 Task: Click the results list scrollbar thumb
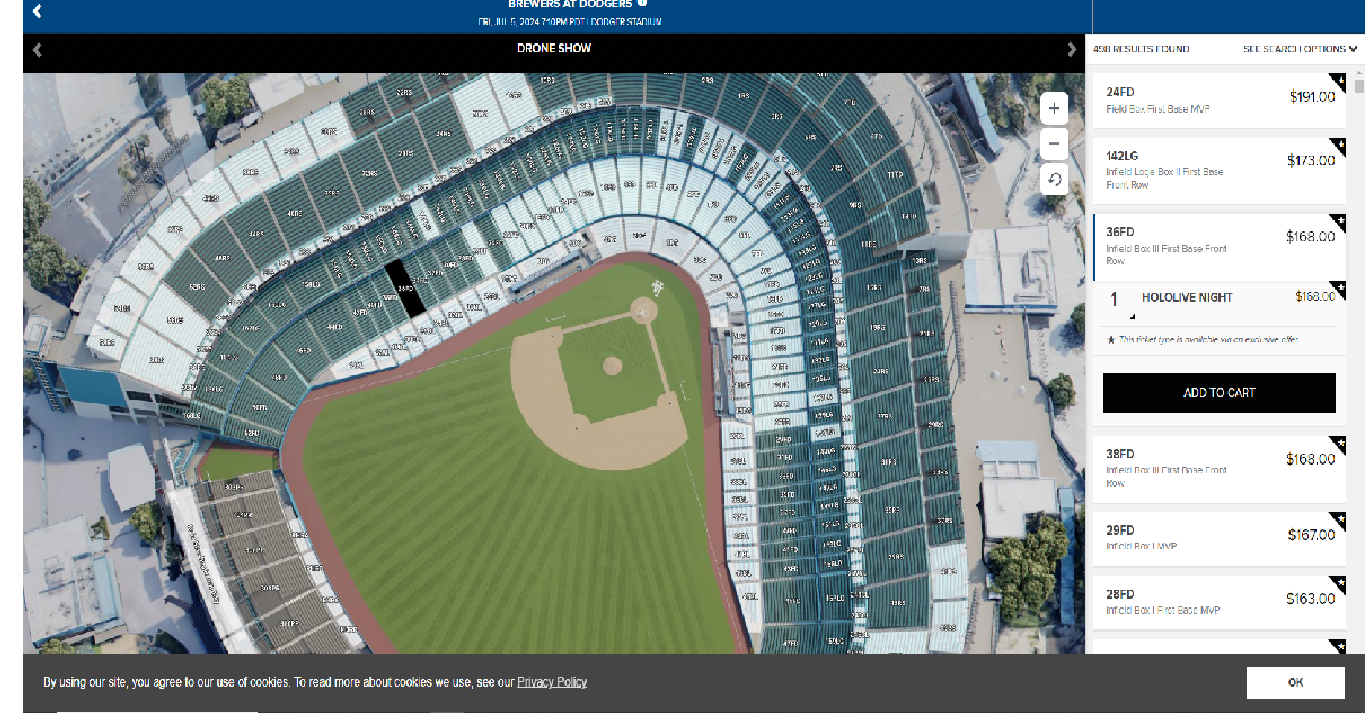(x=1359, y=85)
